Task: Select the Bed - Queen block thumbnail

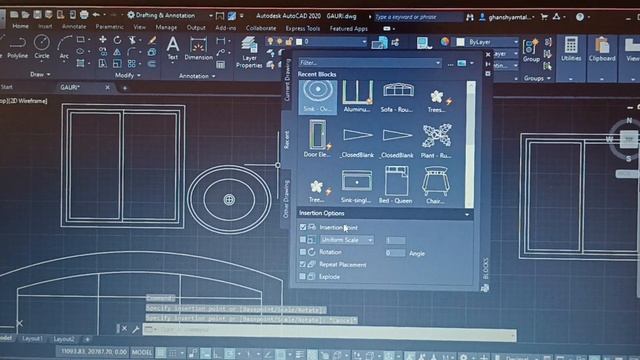Action: 396,184
